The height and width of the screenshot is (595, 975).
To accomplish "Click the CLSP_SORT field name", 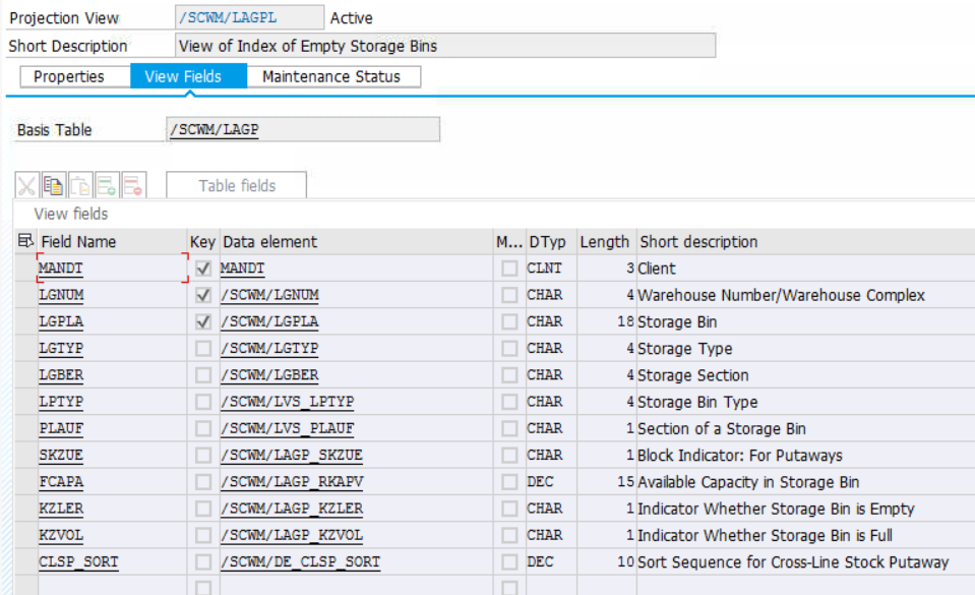I will (x=78, y=562).
